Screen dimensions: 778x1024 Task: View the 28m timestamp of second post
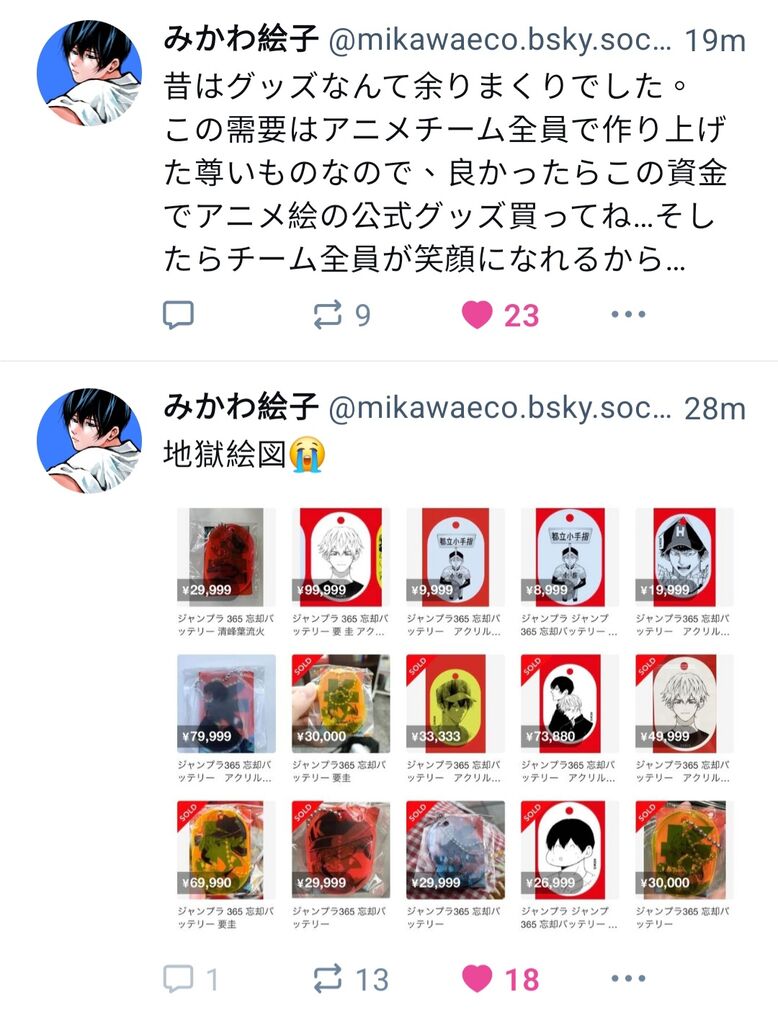coord(715,409)
